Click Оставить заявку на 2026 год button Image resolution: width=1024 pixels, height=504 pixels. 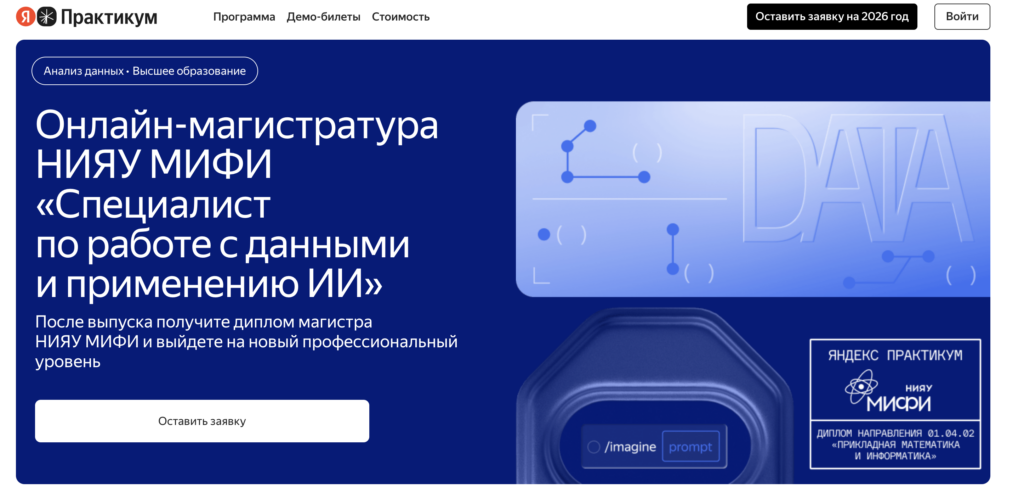(x=832, y=17)
